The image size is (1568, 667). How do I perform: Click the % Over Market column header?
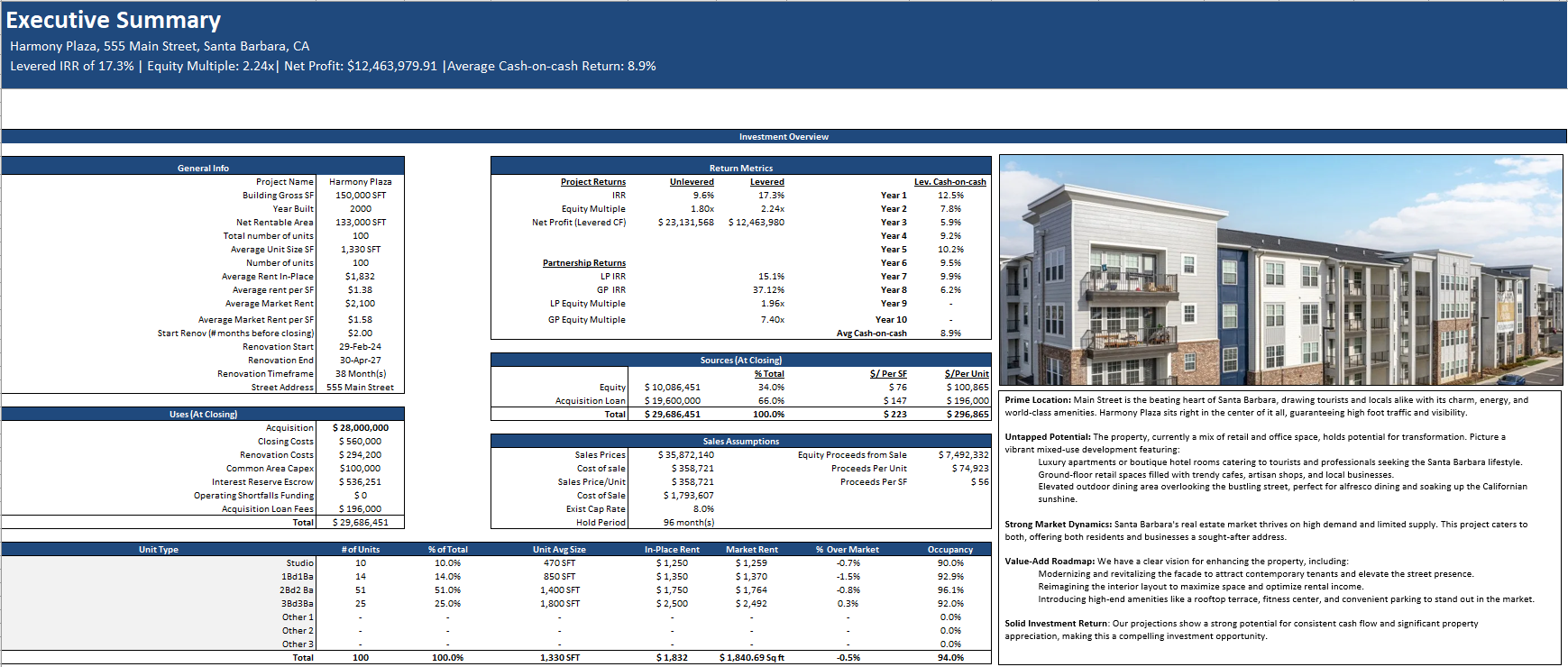pyautogui.click(x=847, y=550)
